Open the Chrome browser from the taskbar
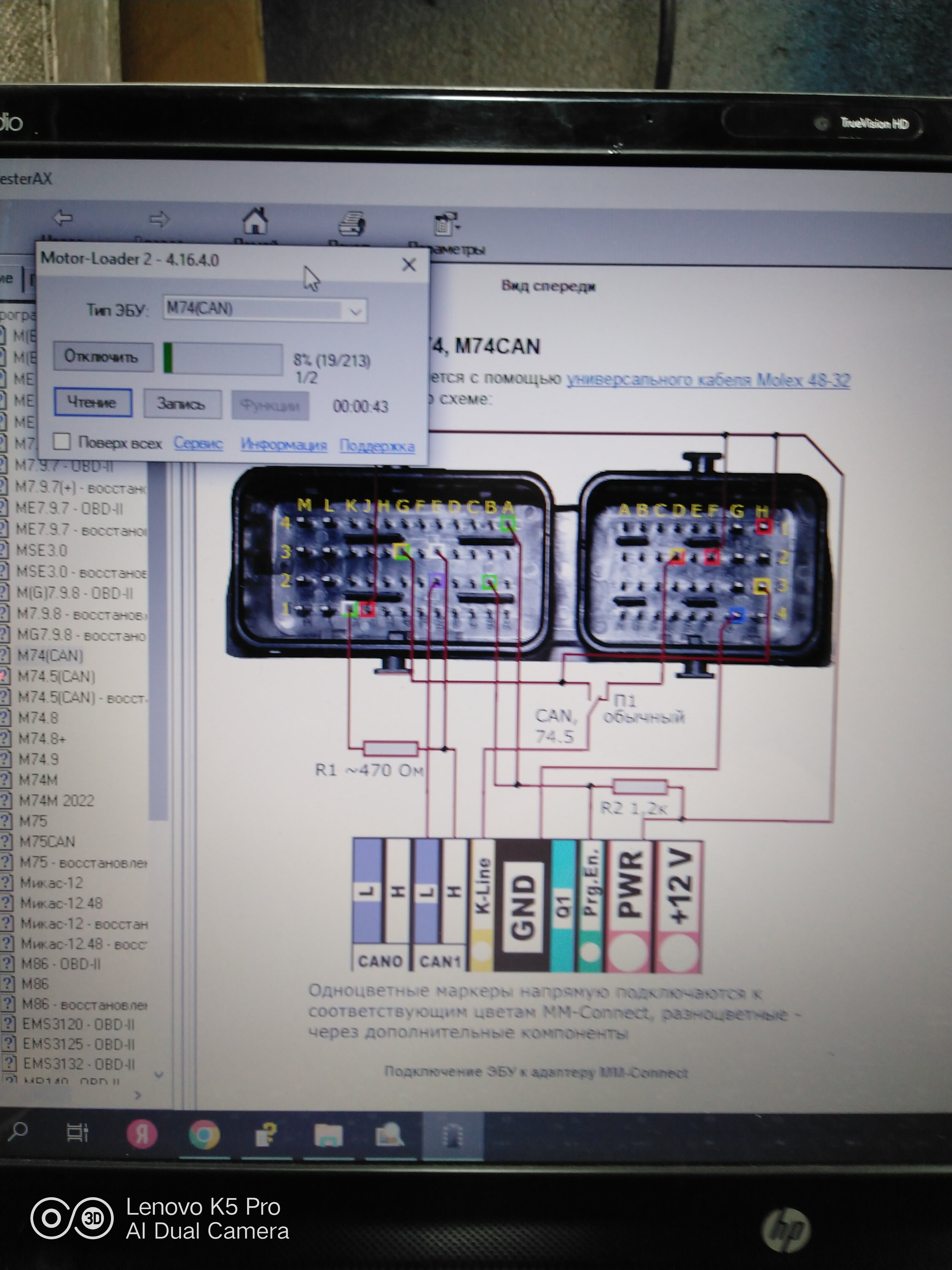 (204, 1134)
